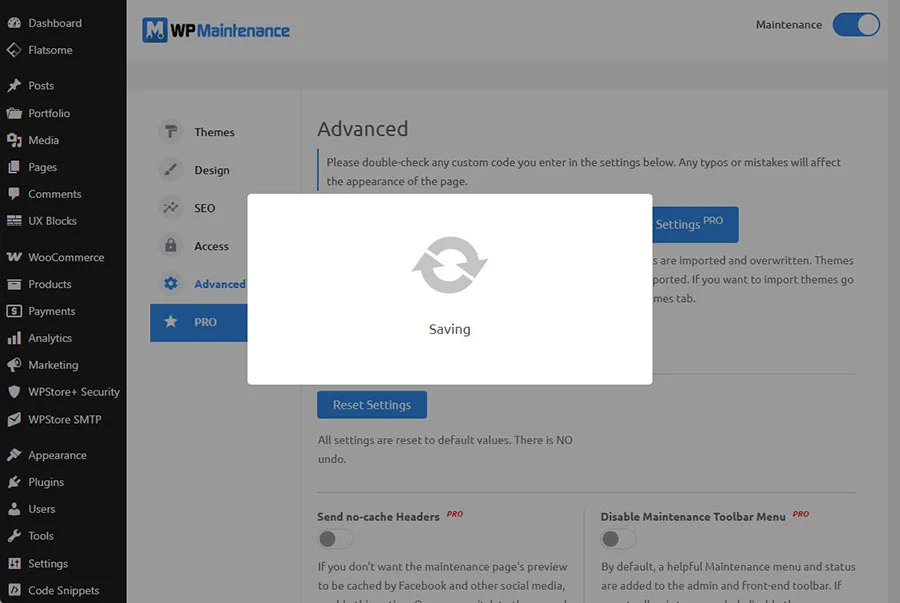Viewport: 900px width, 603px height.
Task: Click the Tools wrench icon
Action: click(x=14, y=536)
